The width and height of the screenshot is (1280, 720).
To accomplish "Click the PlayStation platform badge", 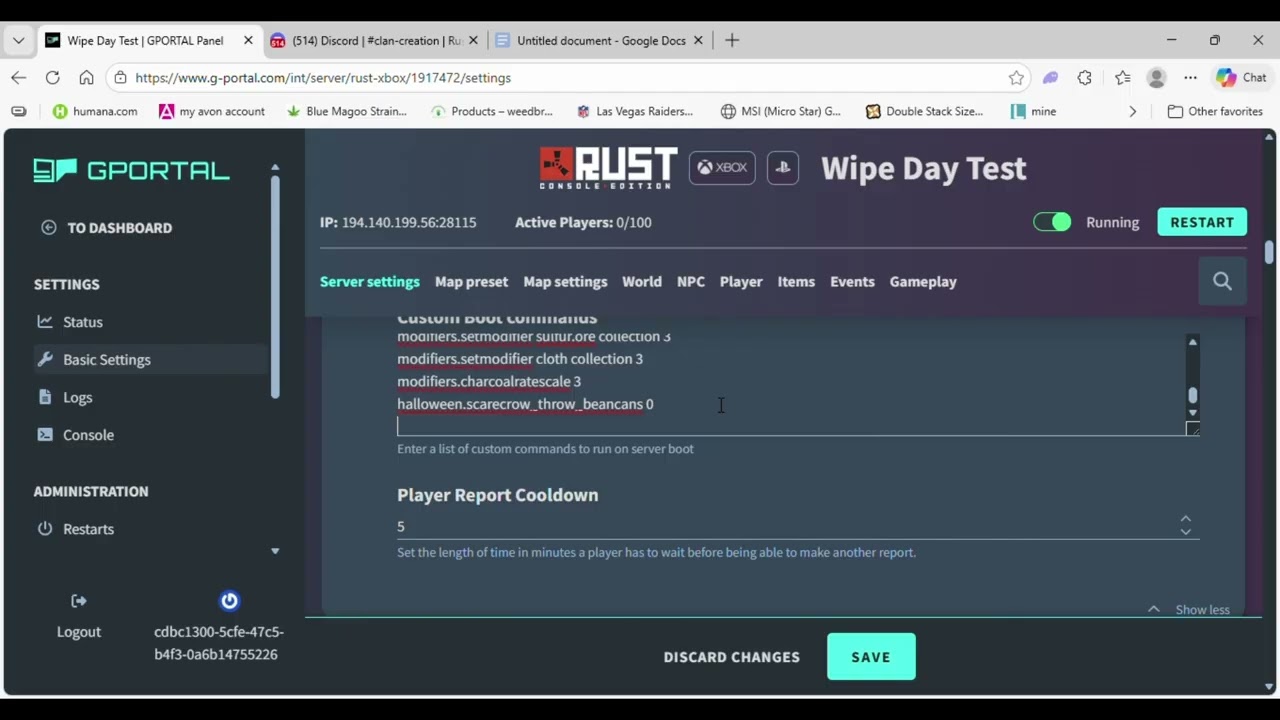I will (783, 168).
